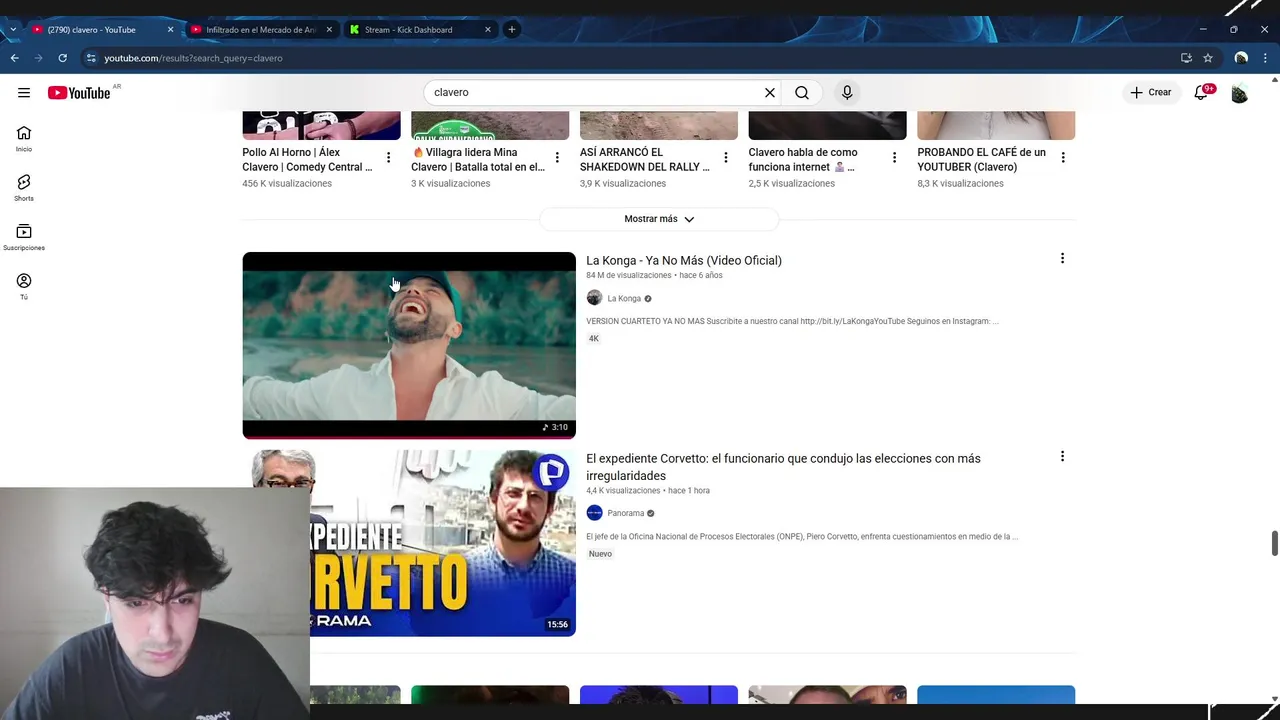Open La Konga - Ya No Más video title
Viewport: 1280px width, 720px height.
click(x=684, y=261)
